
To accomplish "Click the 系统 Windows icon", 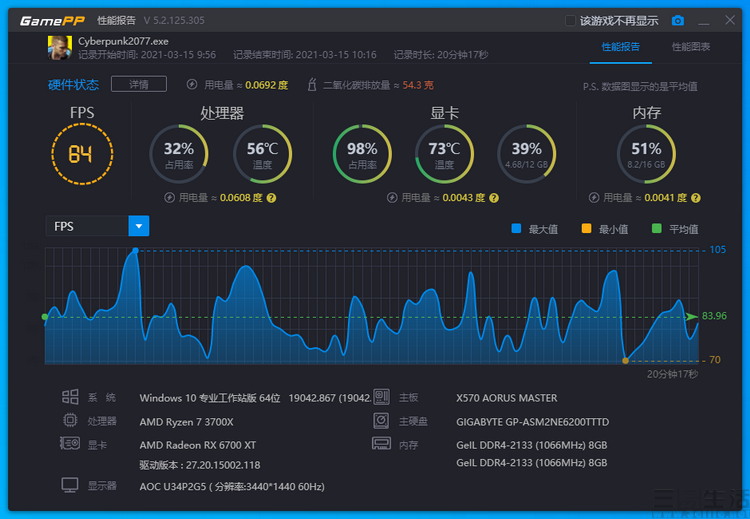I will (x=70, y=397).
